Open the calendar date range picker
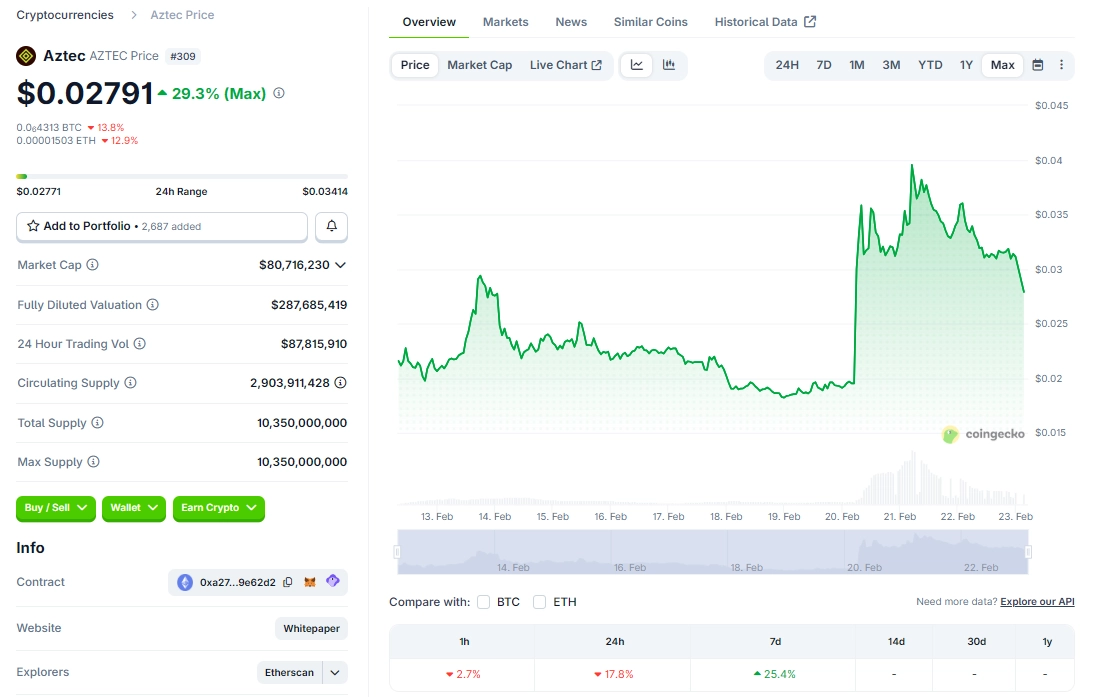 (1037, 65)
